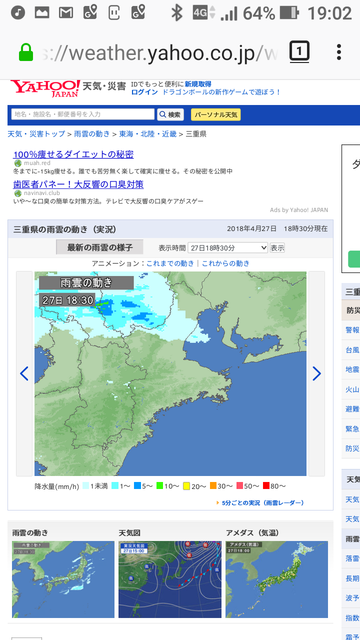Go to next map area with right arrow
This screenshot has height=640, width=360.
[317, 373]
